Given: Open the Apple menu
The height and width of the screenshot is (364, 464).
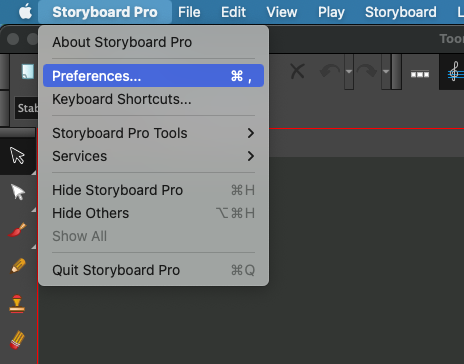Looking at the screenshot, I should (25, 12).
